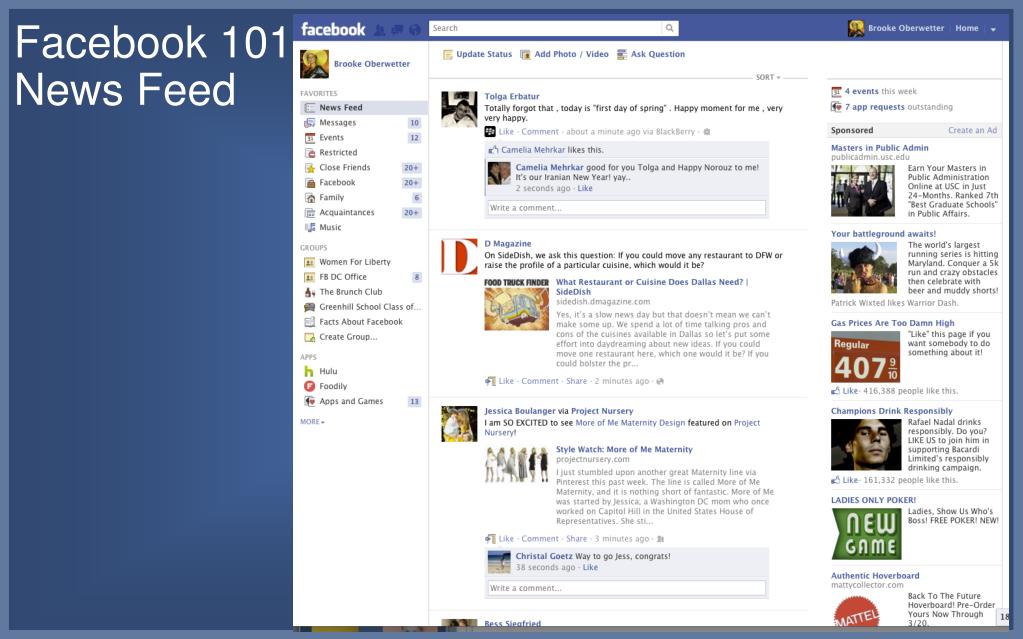The height and width of the screenshot is (639, 1023).
Task: Click the Masters in Public Admin ad title
Action: tap(879, 148)
